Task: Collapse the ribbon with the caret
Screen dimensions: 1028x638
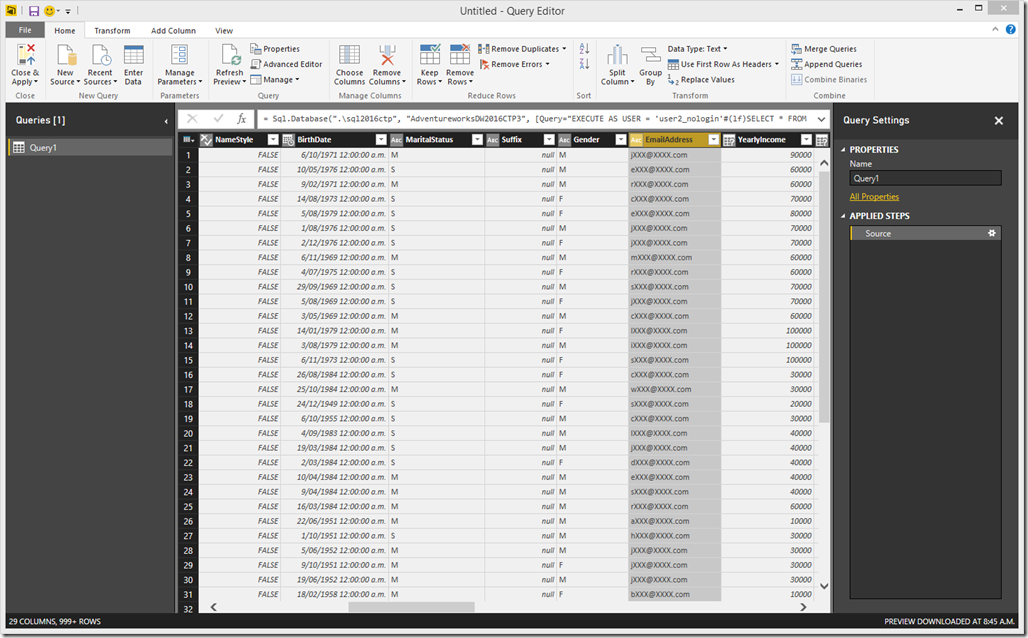Action: coord(995,30)
